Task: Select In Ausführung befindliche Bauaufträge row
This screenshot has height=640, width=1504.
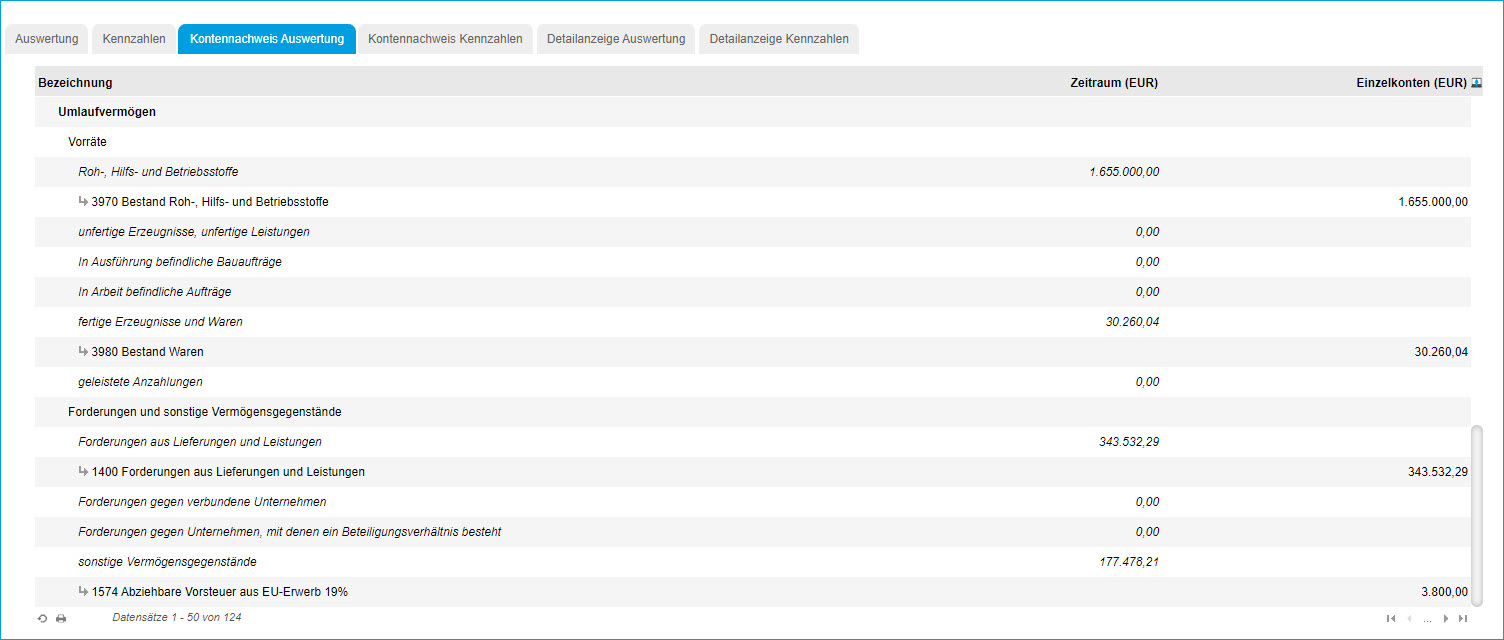Action: pos(753,262)
